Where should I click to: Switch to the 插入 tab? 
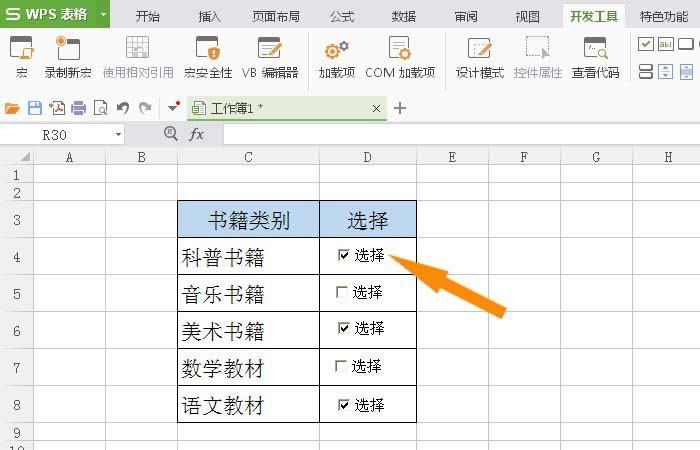click(x=209, y=17)
